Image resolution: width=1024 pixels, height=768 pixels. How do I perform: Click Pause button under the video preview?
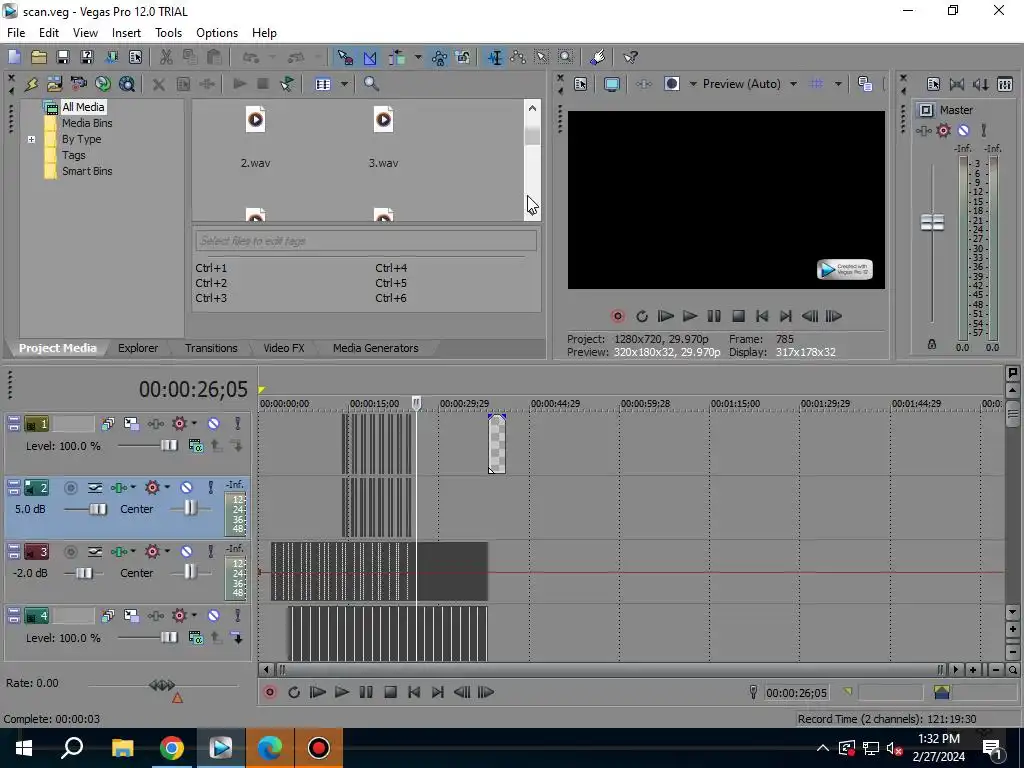coord(714,316)
